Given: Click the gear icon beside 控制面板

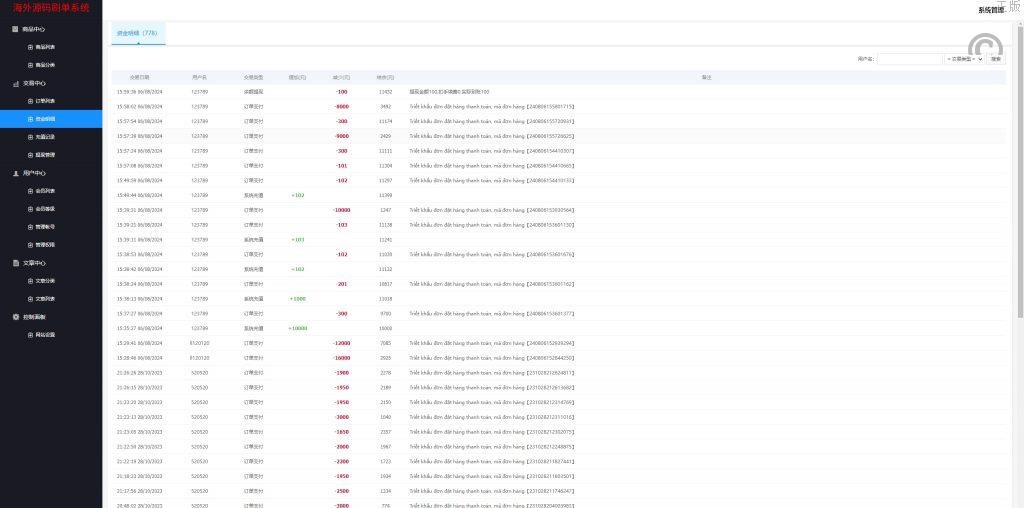Looking at the screenshot, I should (x=15, y=317).
